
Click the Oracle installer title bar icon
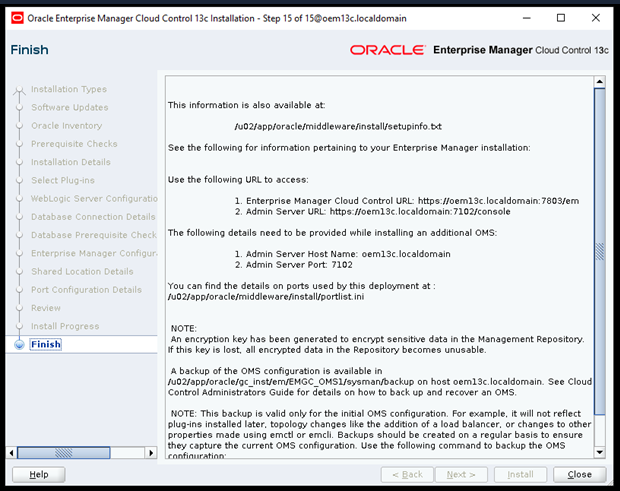tap(17, 18)
